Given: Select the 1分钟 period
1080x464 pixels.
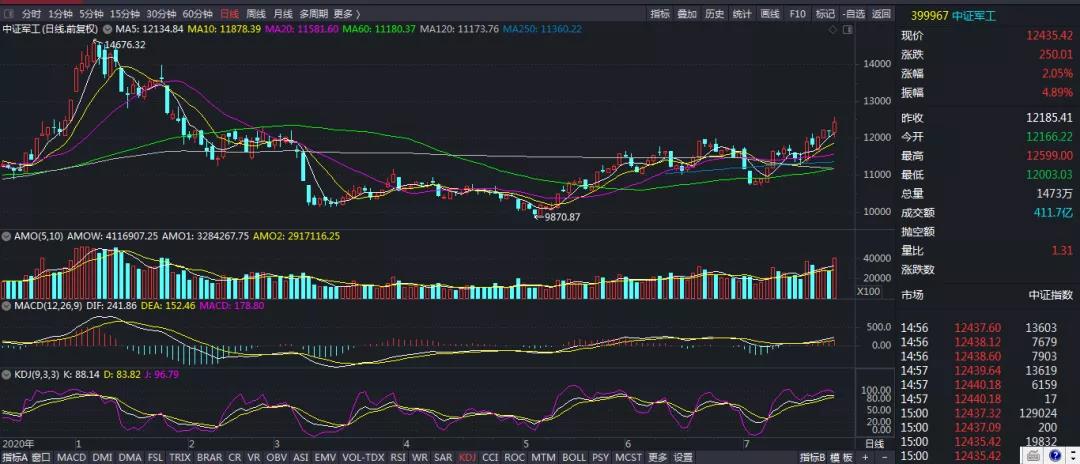Looking at the screenshot, I should [60, 14].
